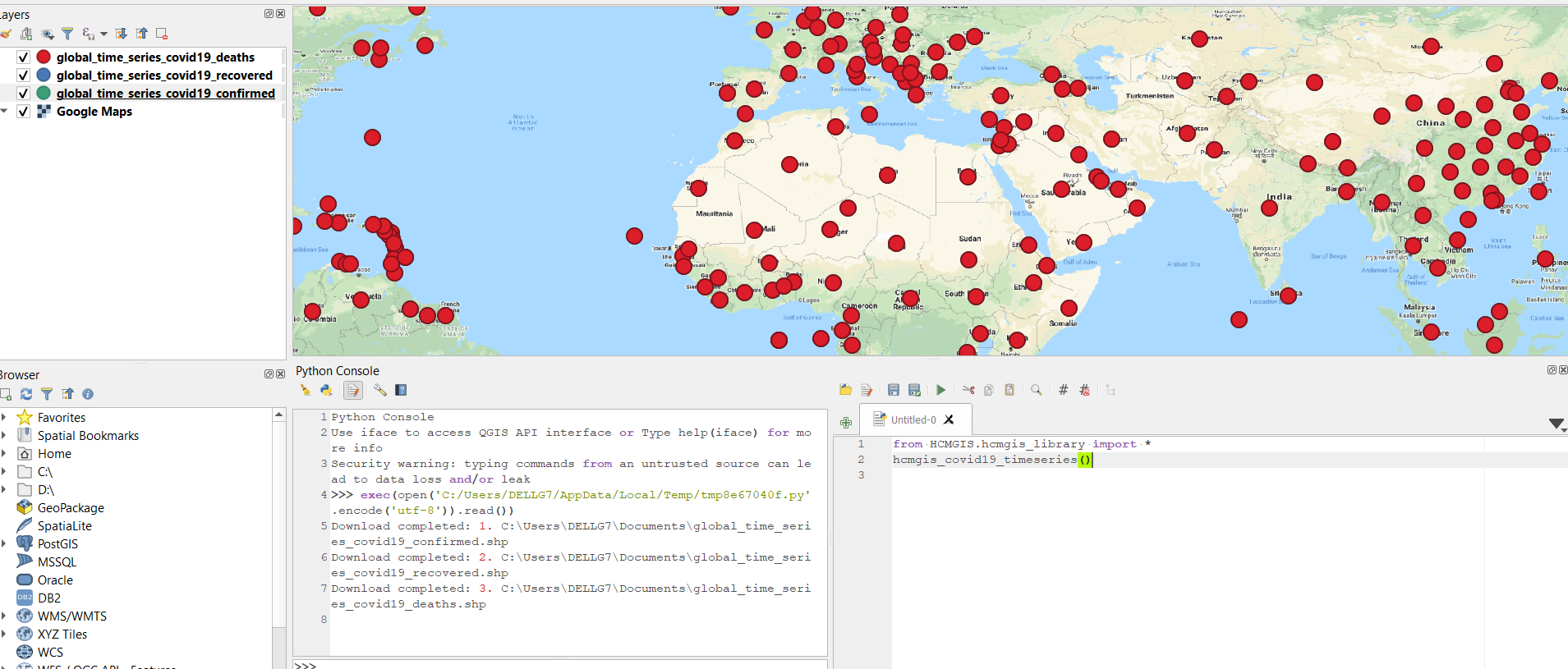Select the Google Maps layer name

pyautogui.click(x=94, y=112)
